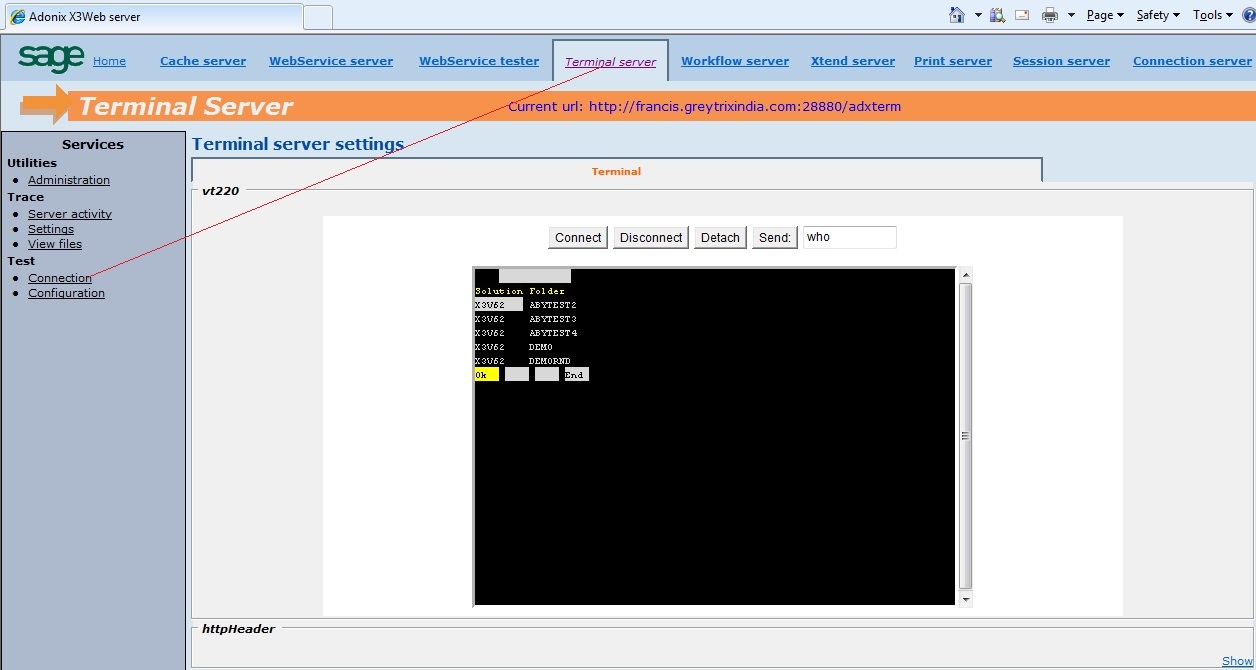Viewport: 1256px width, 670px height.
Task: Select the Adonix X3Web server browser tab
Action: point(154,17)
